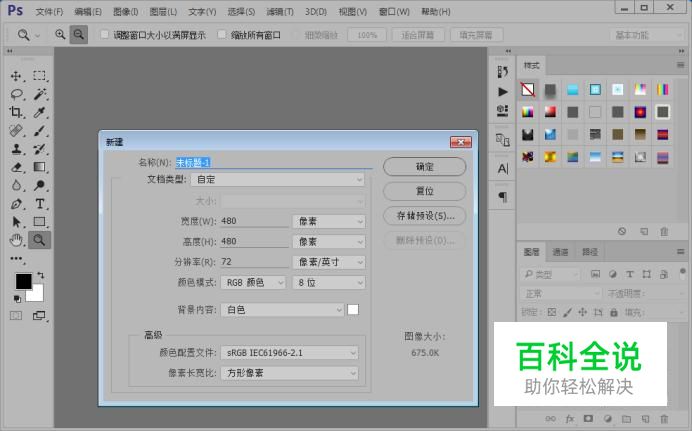This screenshot has height=431, width=692.
Task: Select the Spot Healing Brush tool
Action: point(16,131)
